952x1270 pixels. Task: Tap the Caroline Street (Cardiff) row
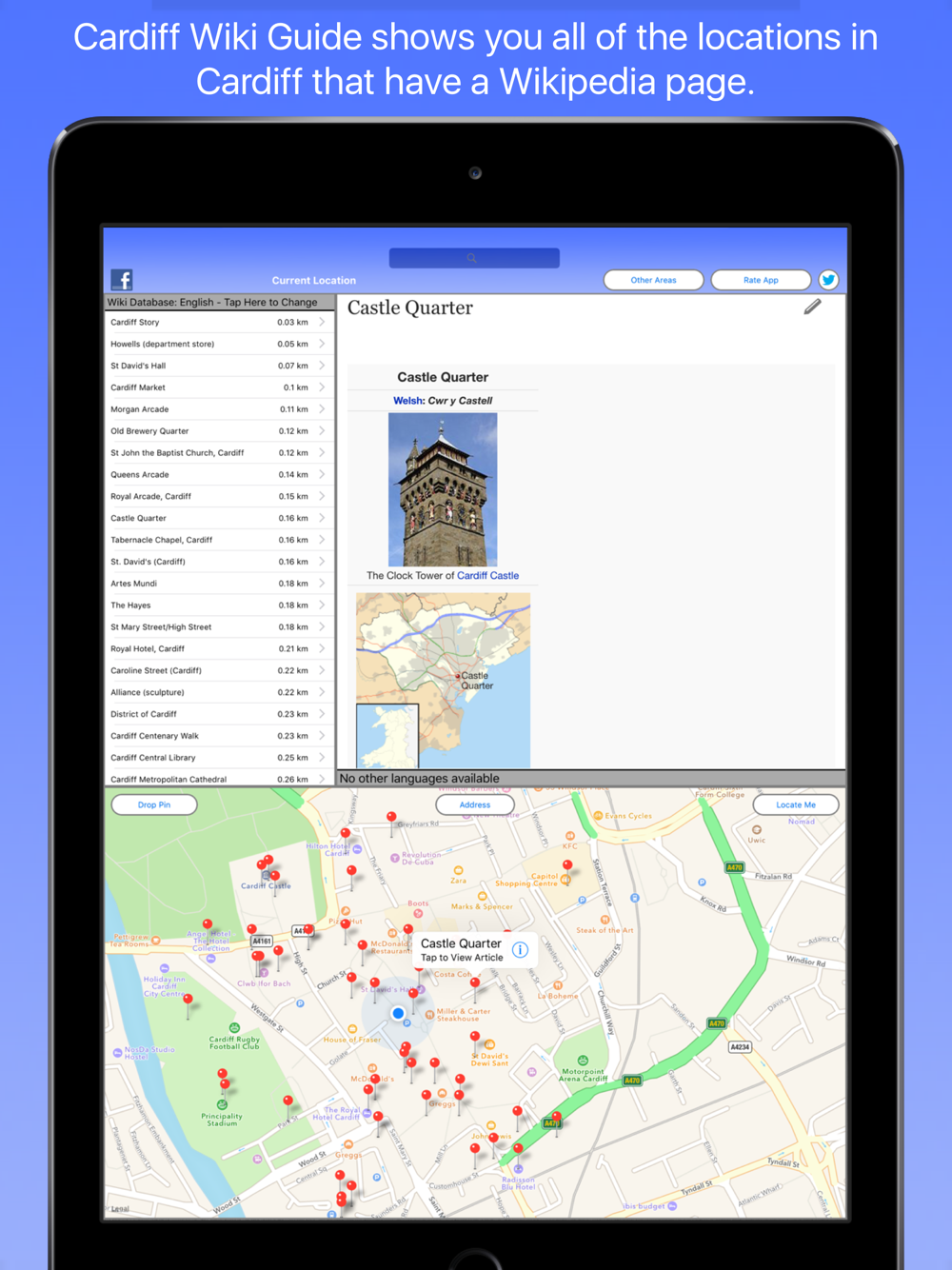pos(219,670)
